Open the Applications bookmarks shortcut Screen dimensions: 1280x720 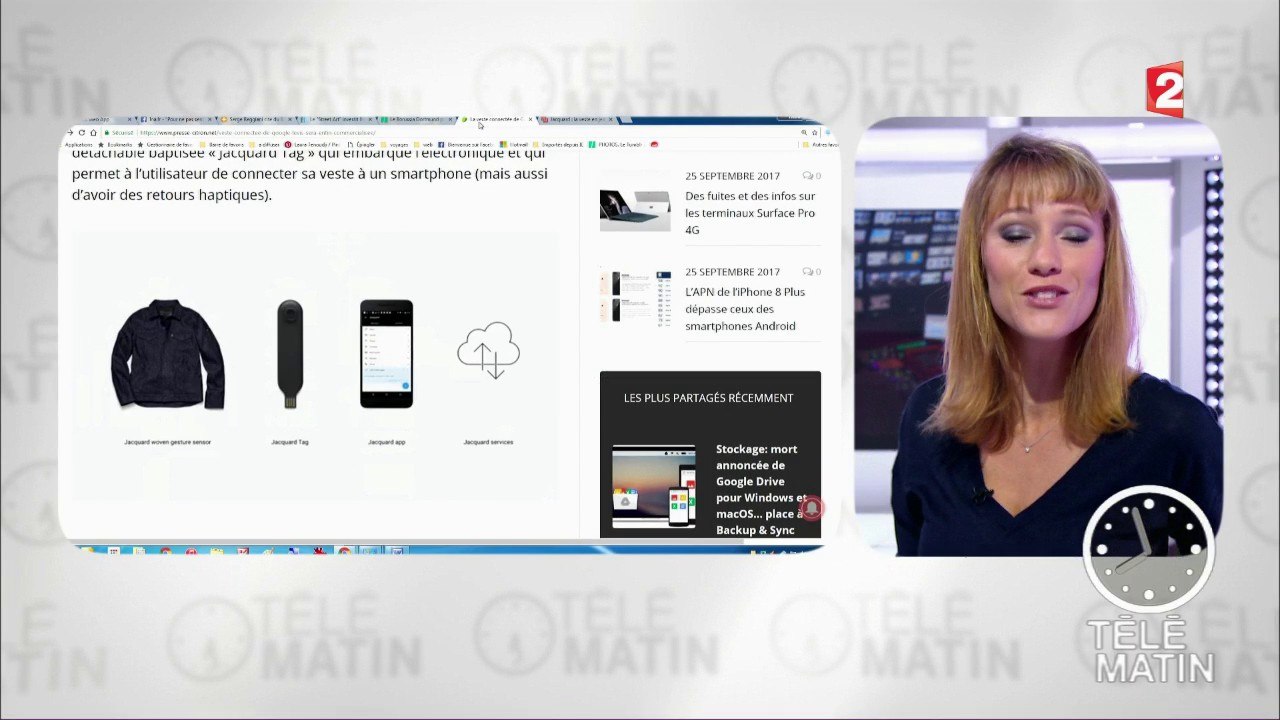coord(79,144)
